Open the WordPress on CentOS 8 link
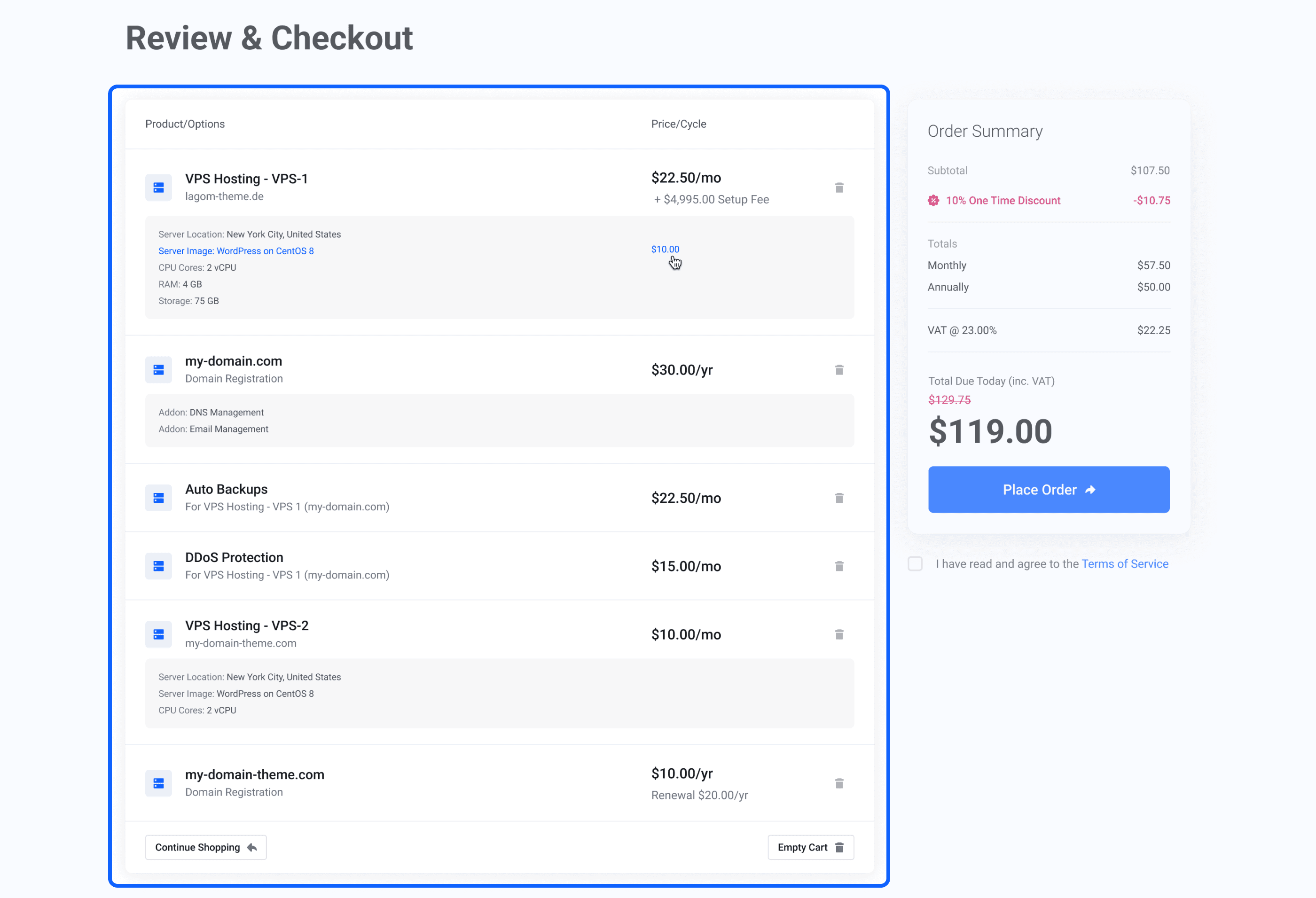The height and width of the screenshot is (898, 1316). coord(265,251)
